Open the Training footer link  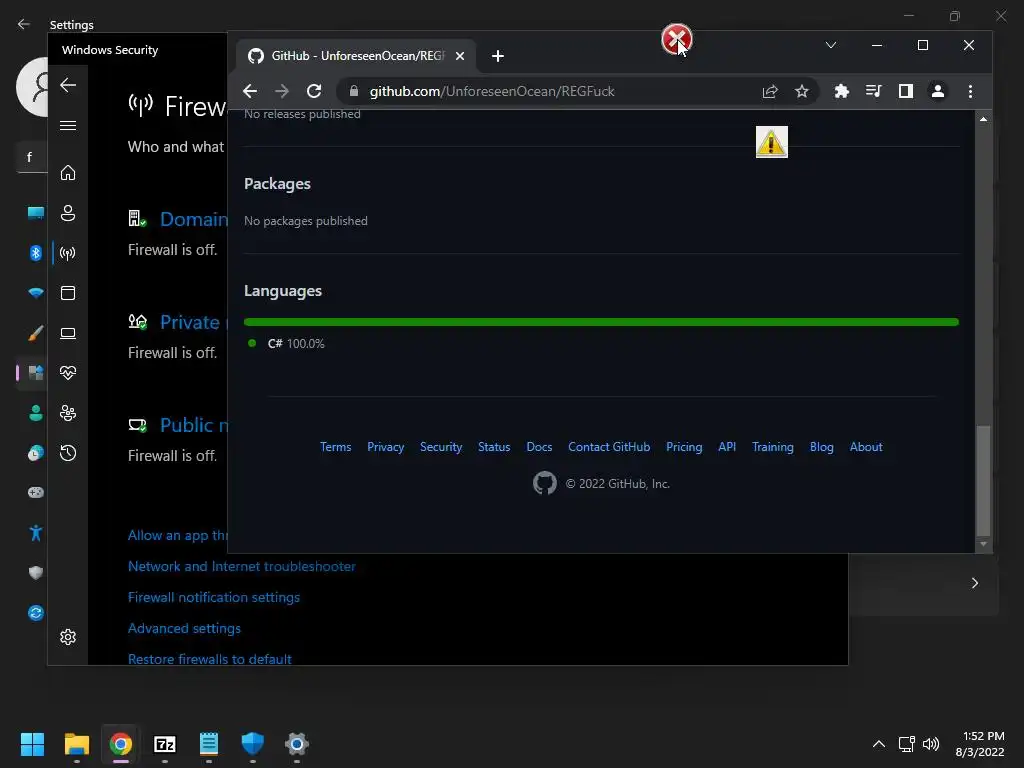coord(773,447)
